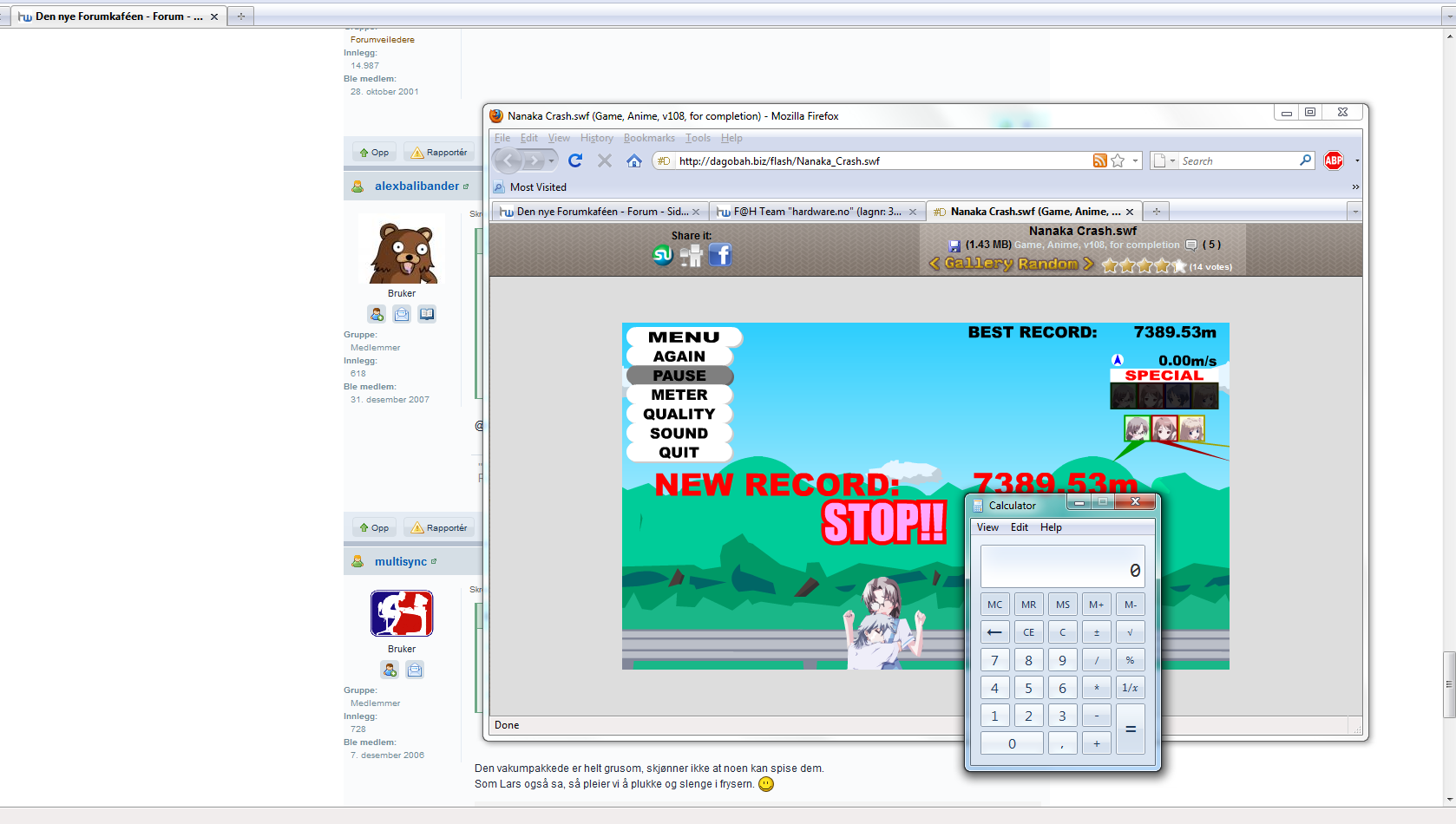Open the Adblock Plus icon

1334,160
